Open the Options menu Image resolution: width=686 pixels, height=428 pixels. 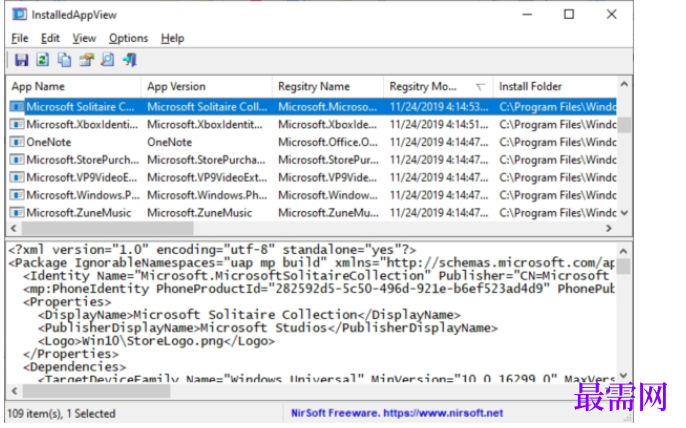pyautogui.click(x=128, y=39)
